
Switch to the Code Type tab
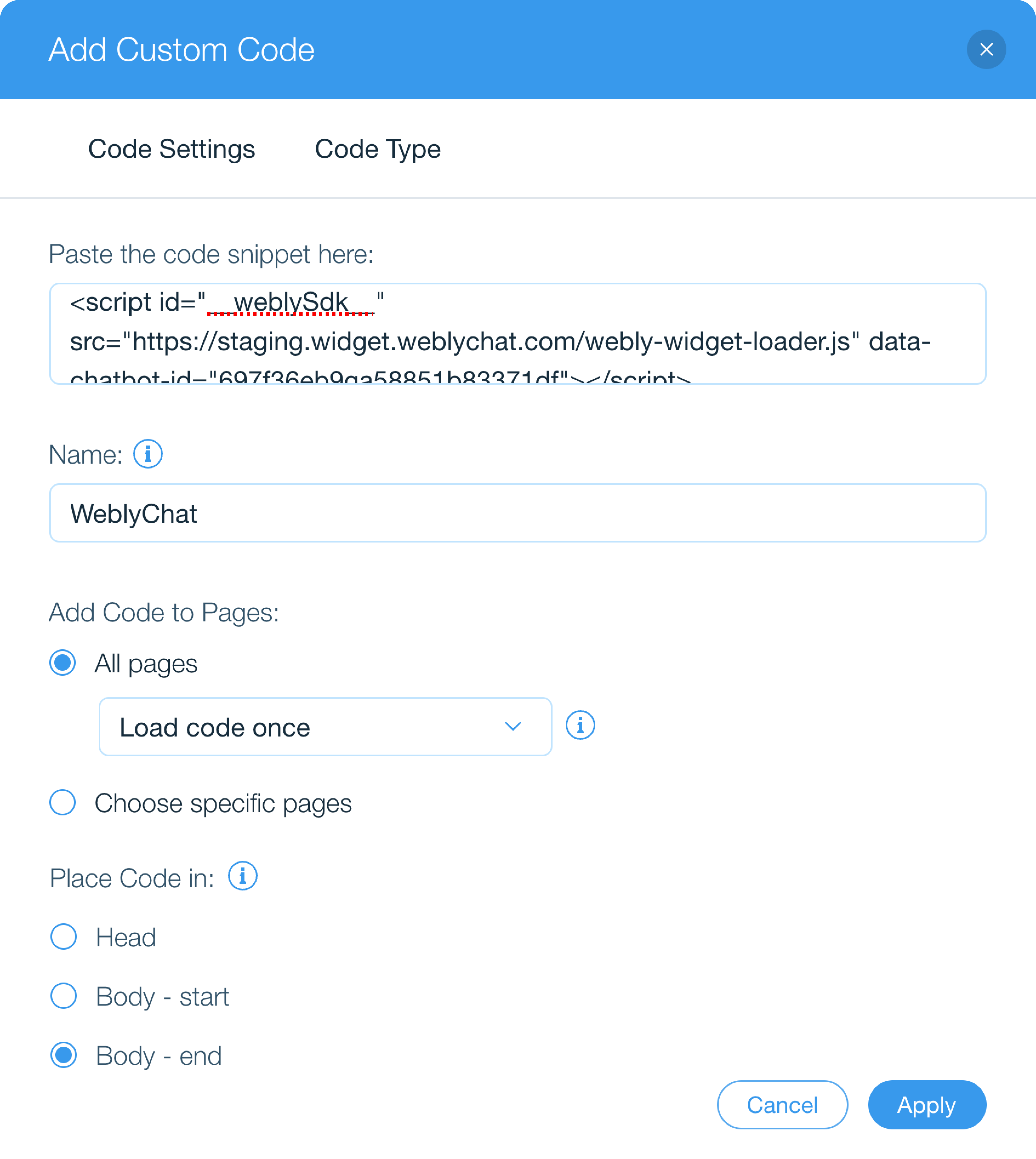(377, 149)
